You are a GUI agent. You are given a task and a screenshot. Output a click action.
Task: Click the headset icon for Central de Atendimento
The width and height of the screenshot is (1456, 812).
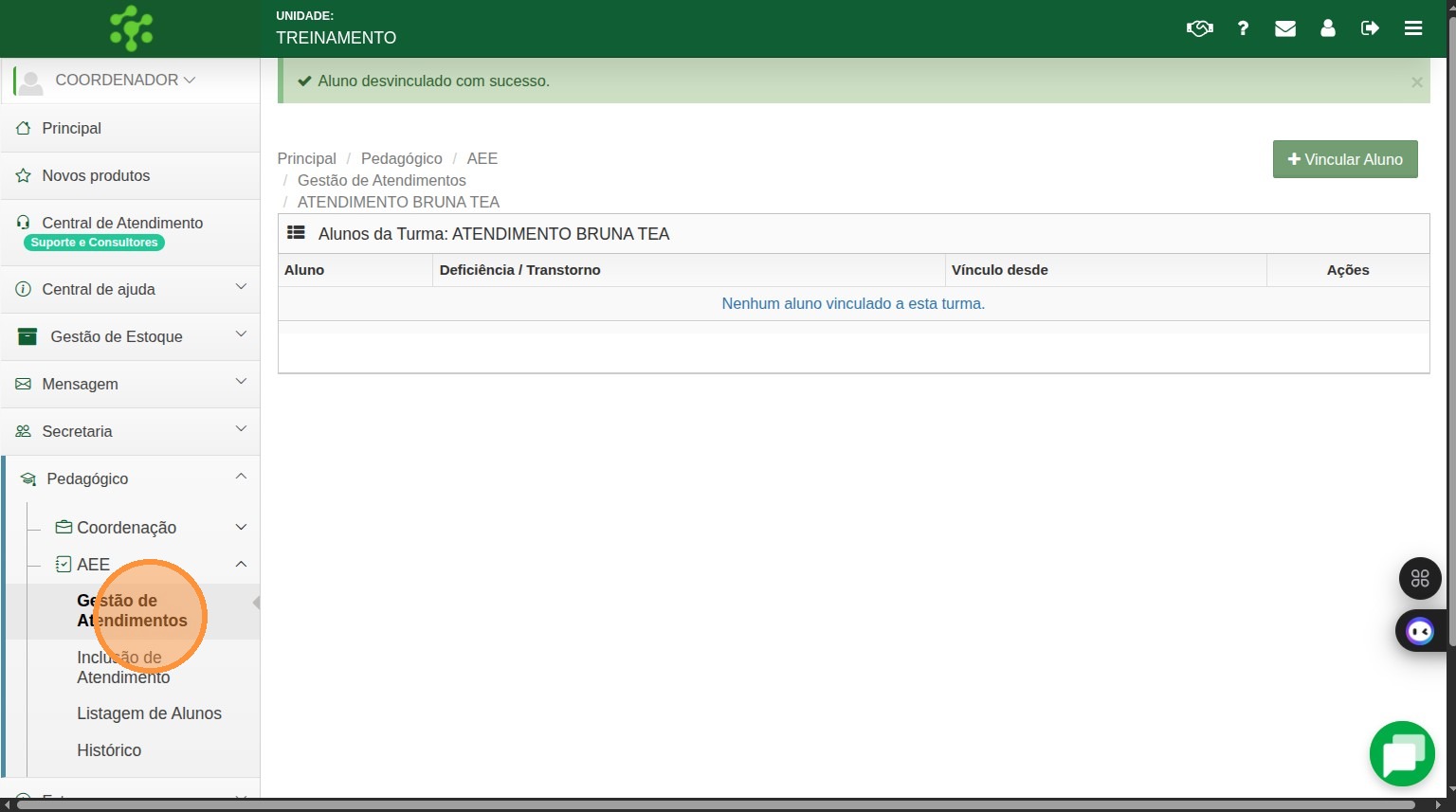(24, 223)
